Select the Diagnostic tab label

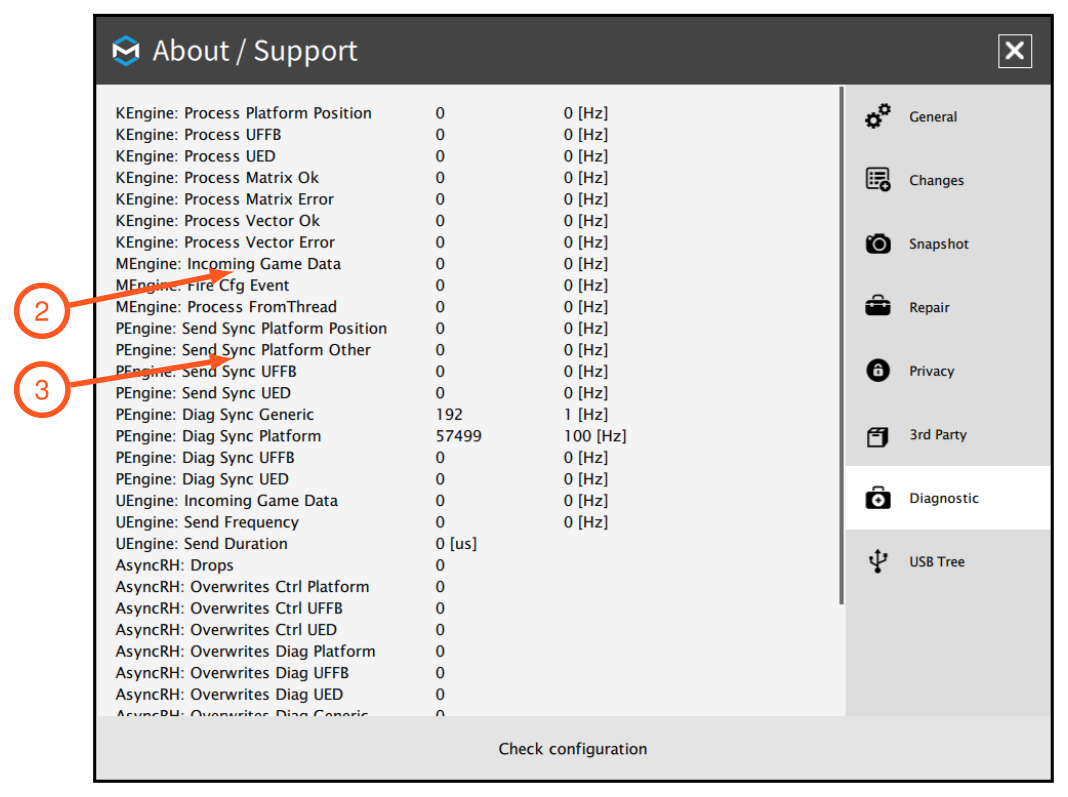(x=943, y=498)
